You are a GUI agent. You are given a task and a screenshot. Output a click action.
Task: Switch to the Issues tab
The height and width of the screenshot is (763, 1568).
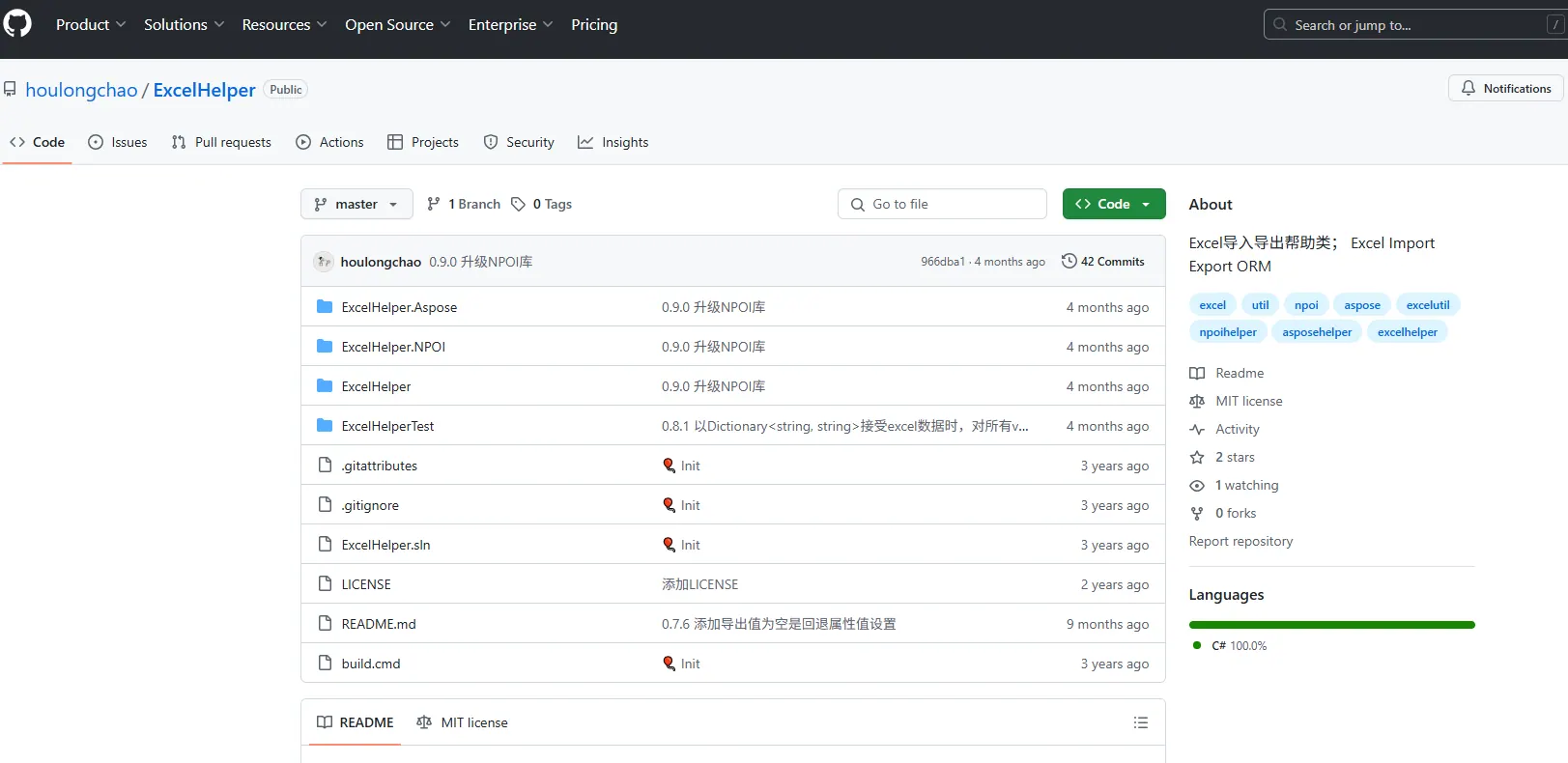point(118,142)
